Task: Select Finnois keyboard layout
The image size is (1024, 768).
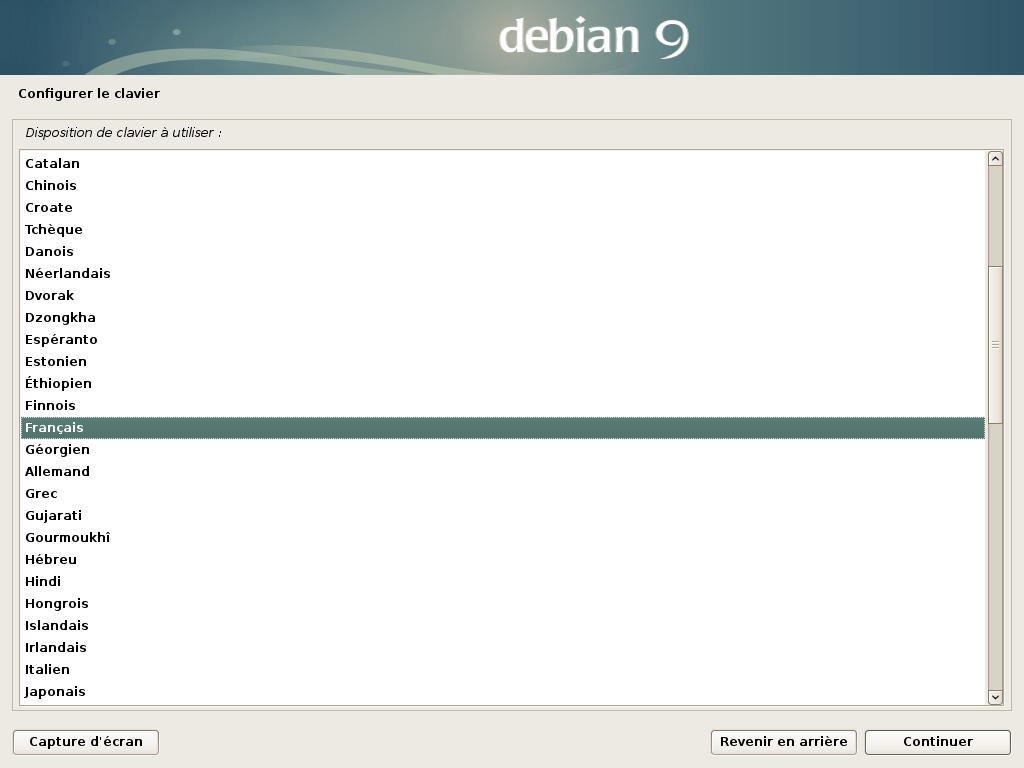Action: pos(502,406)
